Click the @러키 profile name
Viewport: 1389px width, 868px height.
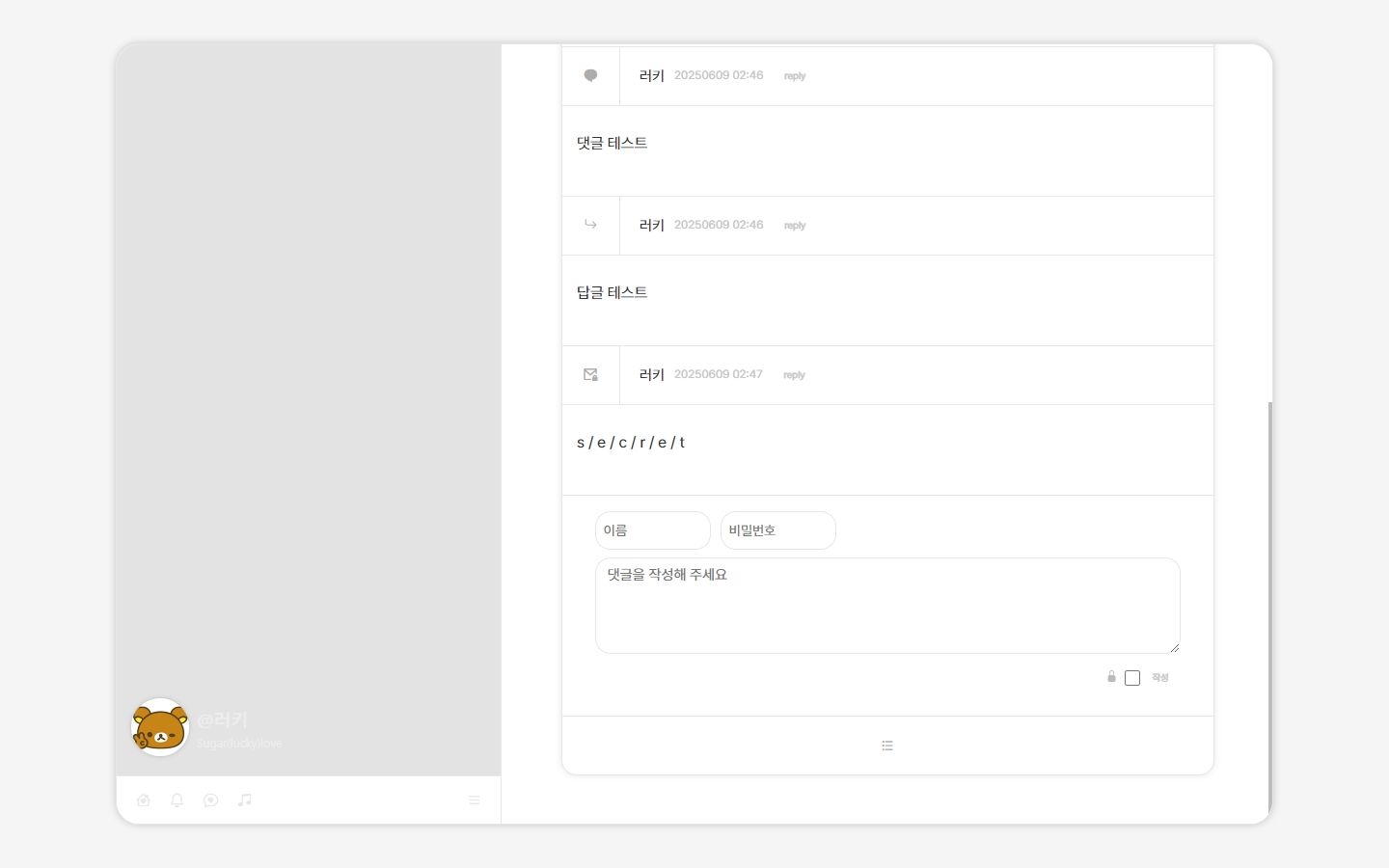[x=222, y=719]
